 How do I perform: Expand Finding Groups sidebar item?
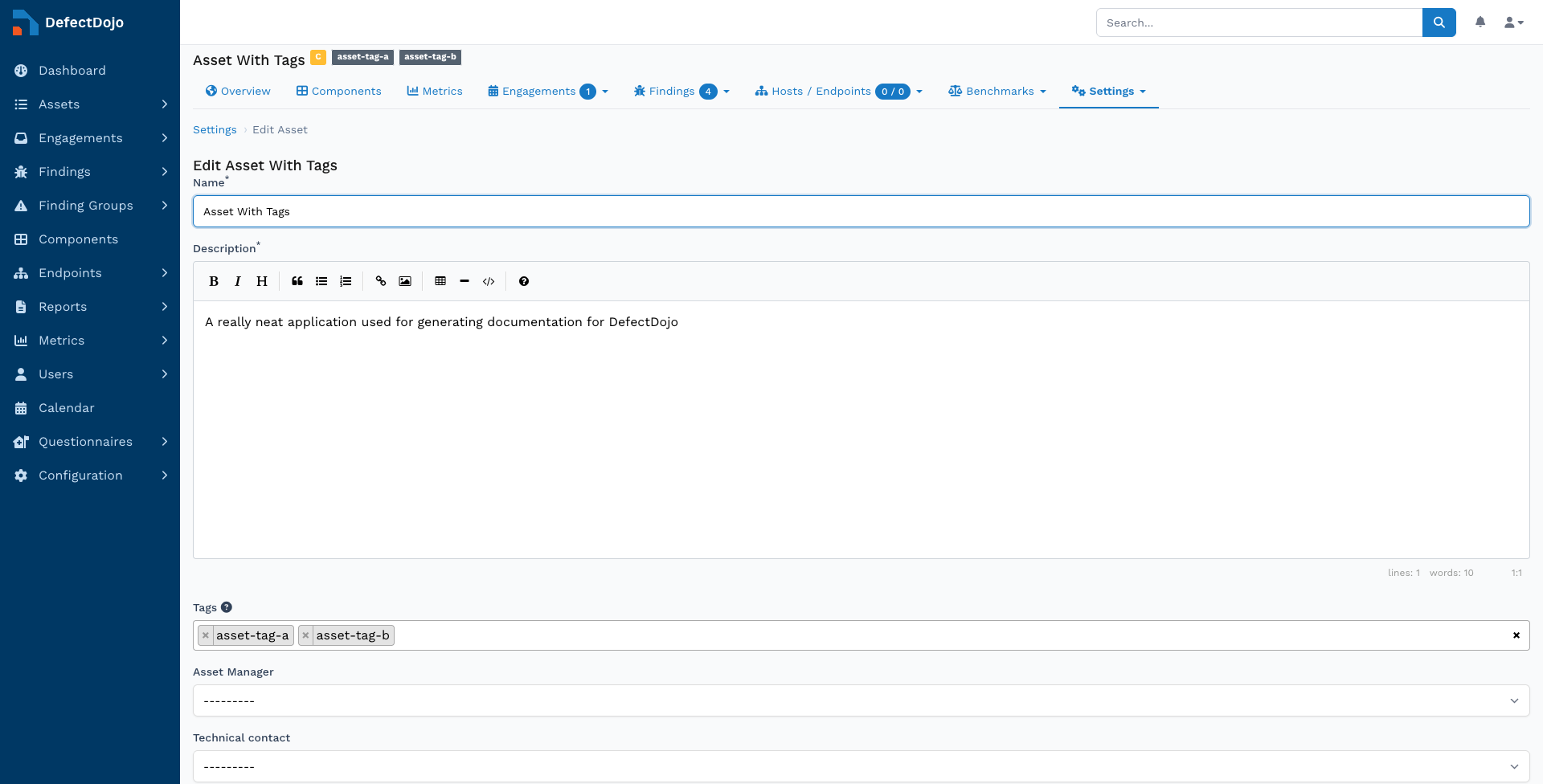90,206
